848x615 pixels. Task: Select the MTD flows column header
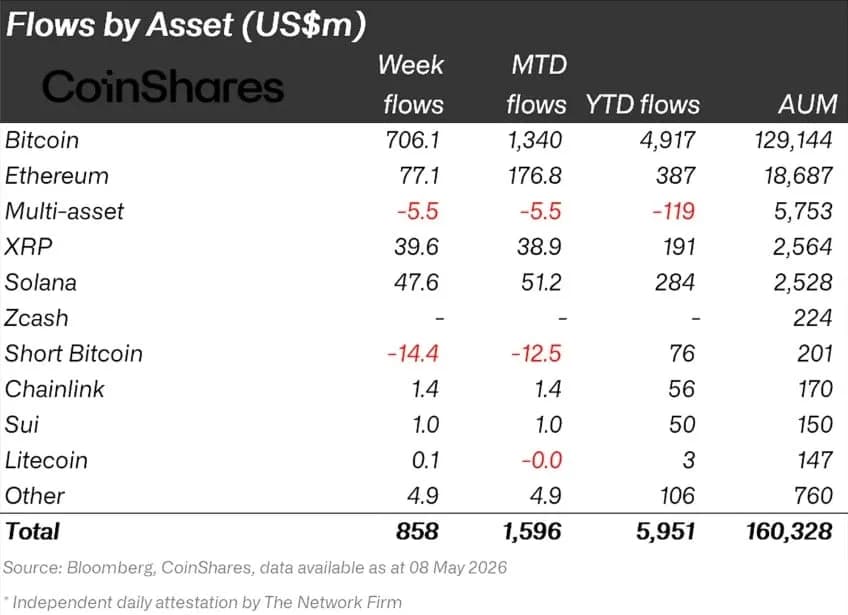[x=536, y=84]
